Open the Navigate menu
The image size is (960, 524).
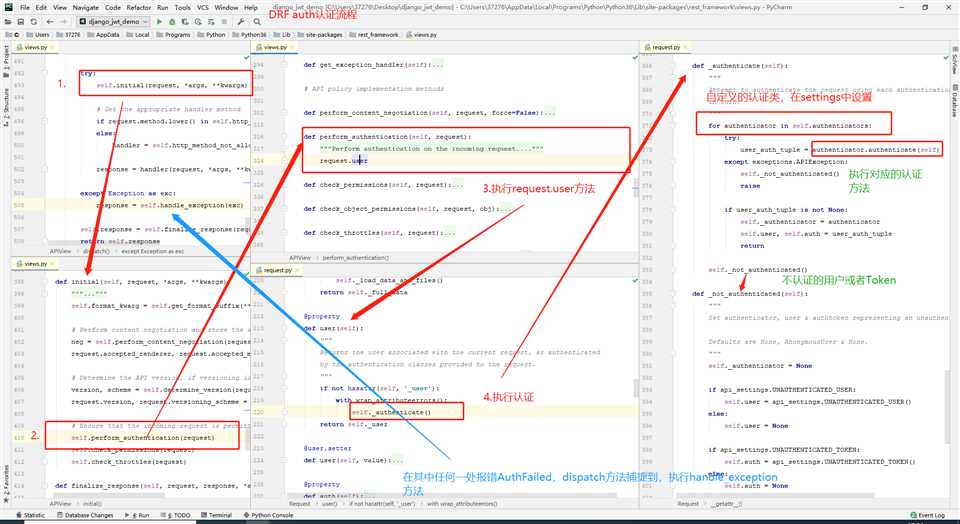[x=86, y=7]
